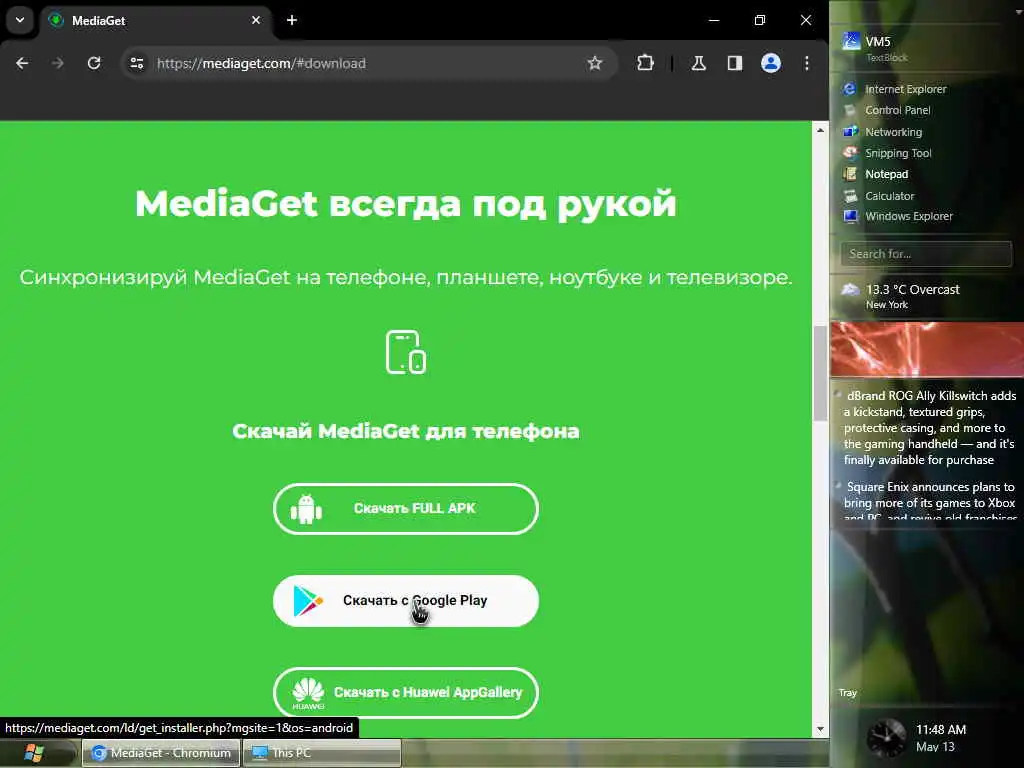Click the Huawei logo icon
This screenshot has height=768, width=1024.
pos(308,693)
